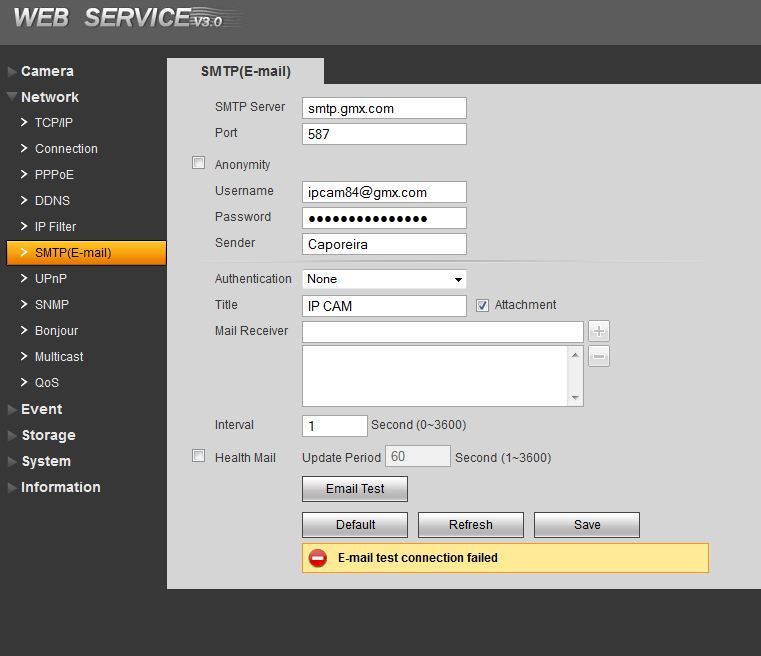761x656 pixels.
Task: Click the plus icon to add mail receiver
Action: point(598,331)
